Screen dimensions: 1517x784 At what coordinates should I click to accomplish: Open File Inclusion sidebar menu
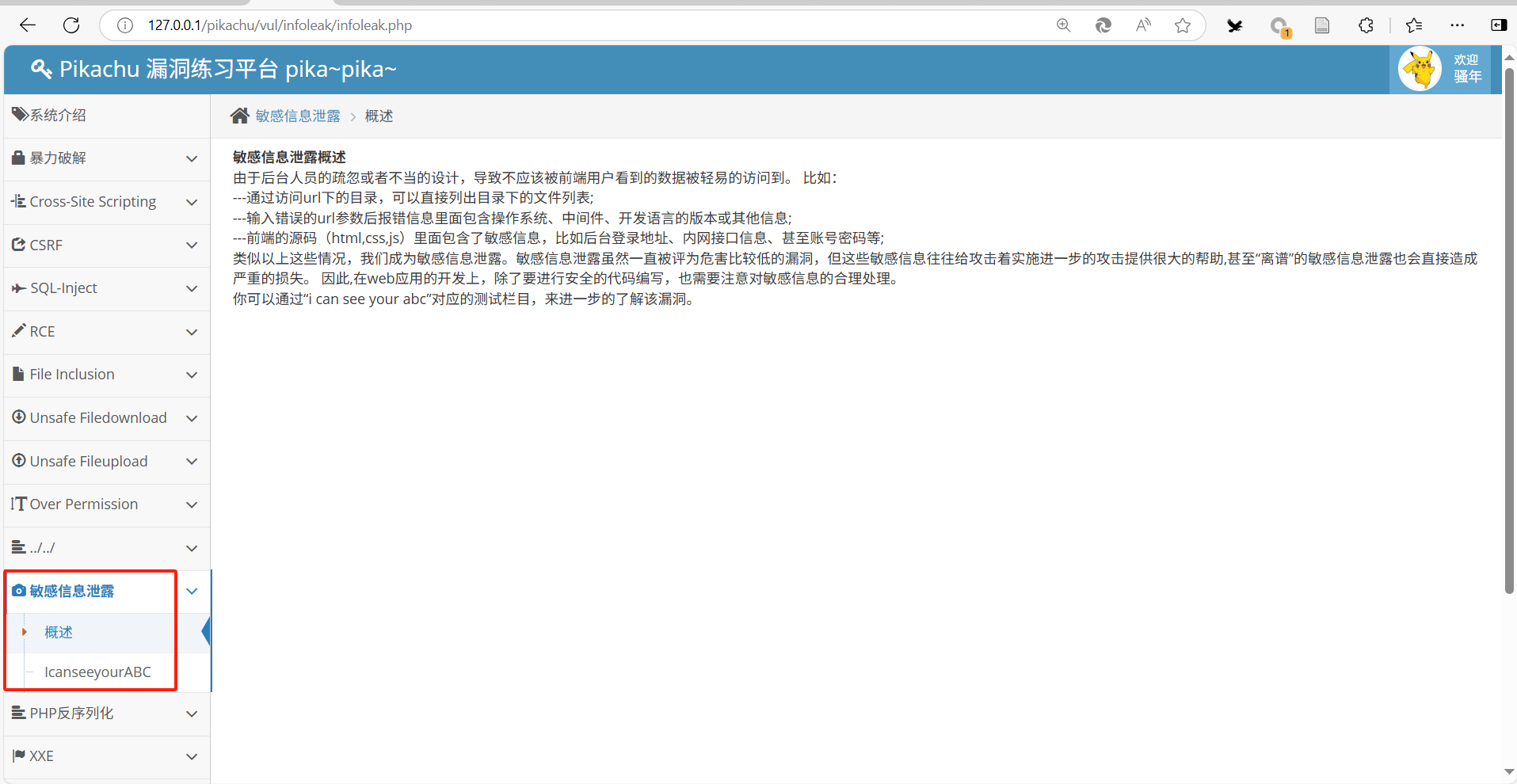click(x=107, y=375)
